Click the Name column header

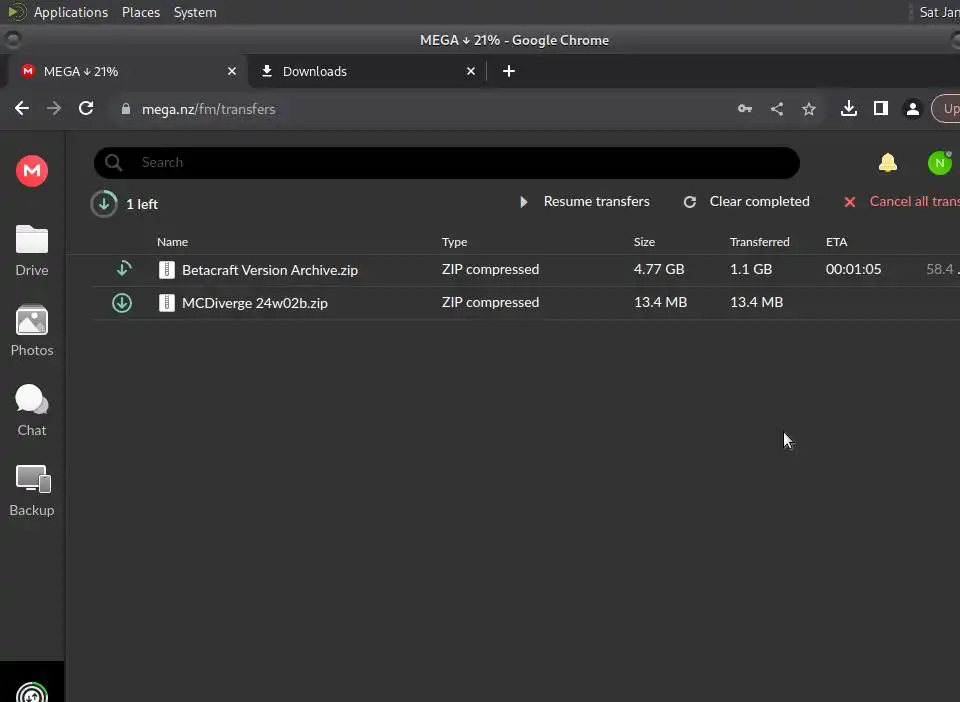[x=172, y=242]
